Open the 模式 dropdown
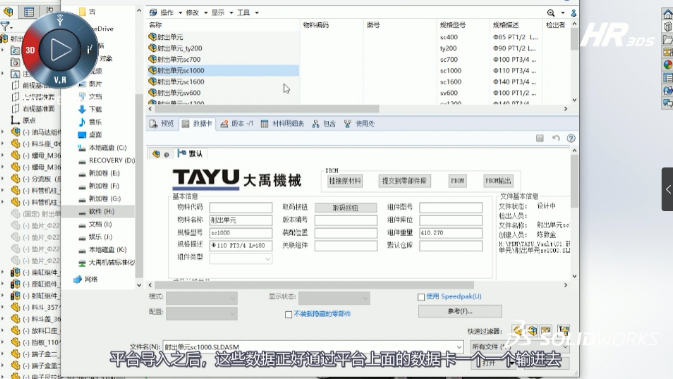This screenshot has width=673, height=379. pos(202,298)
